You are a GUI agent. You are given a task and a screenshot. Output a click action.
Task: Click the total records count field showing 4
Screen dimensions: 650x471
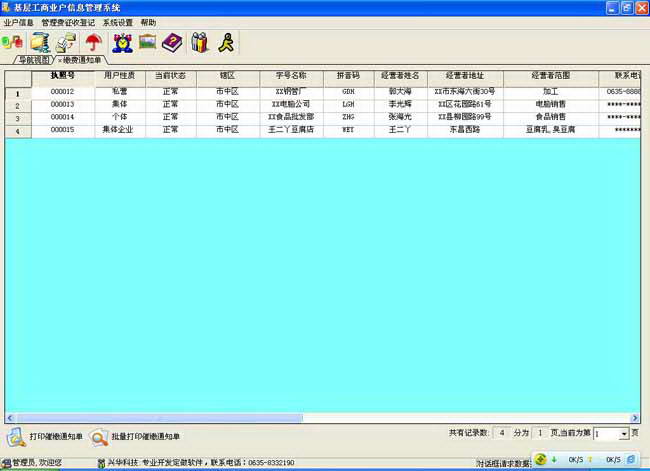pos(502,433)
